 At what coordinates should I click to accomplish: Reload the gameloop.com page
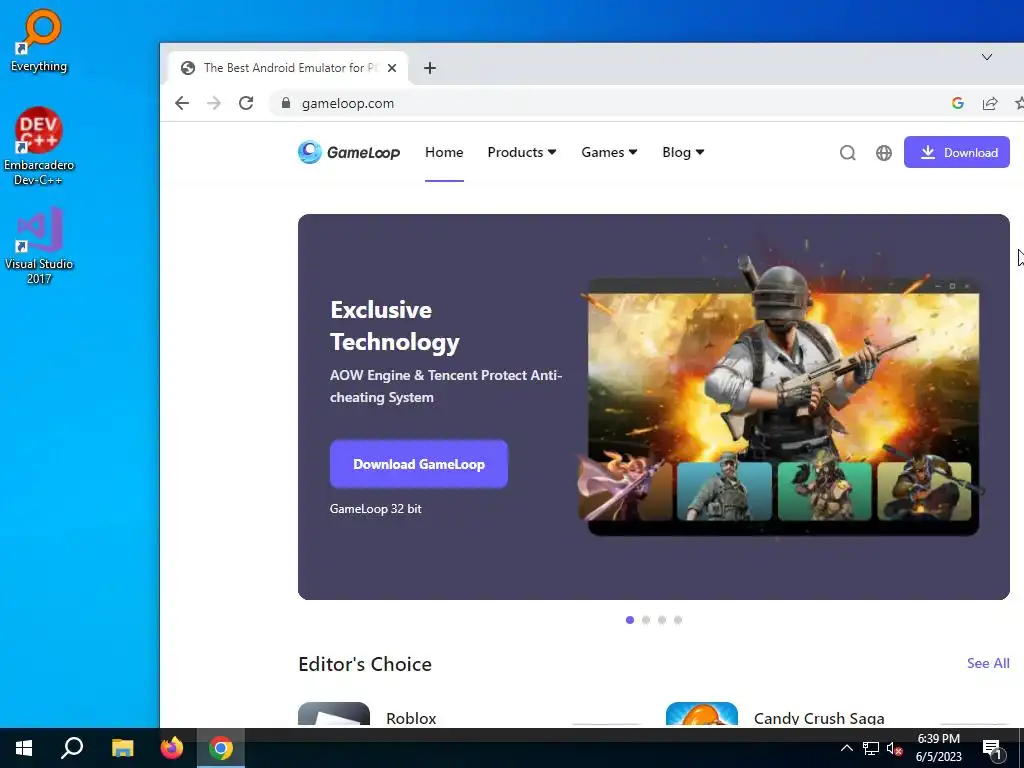pos(246,103)
